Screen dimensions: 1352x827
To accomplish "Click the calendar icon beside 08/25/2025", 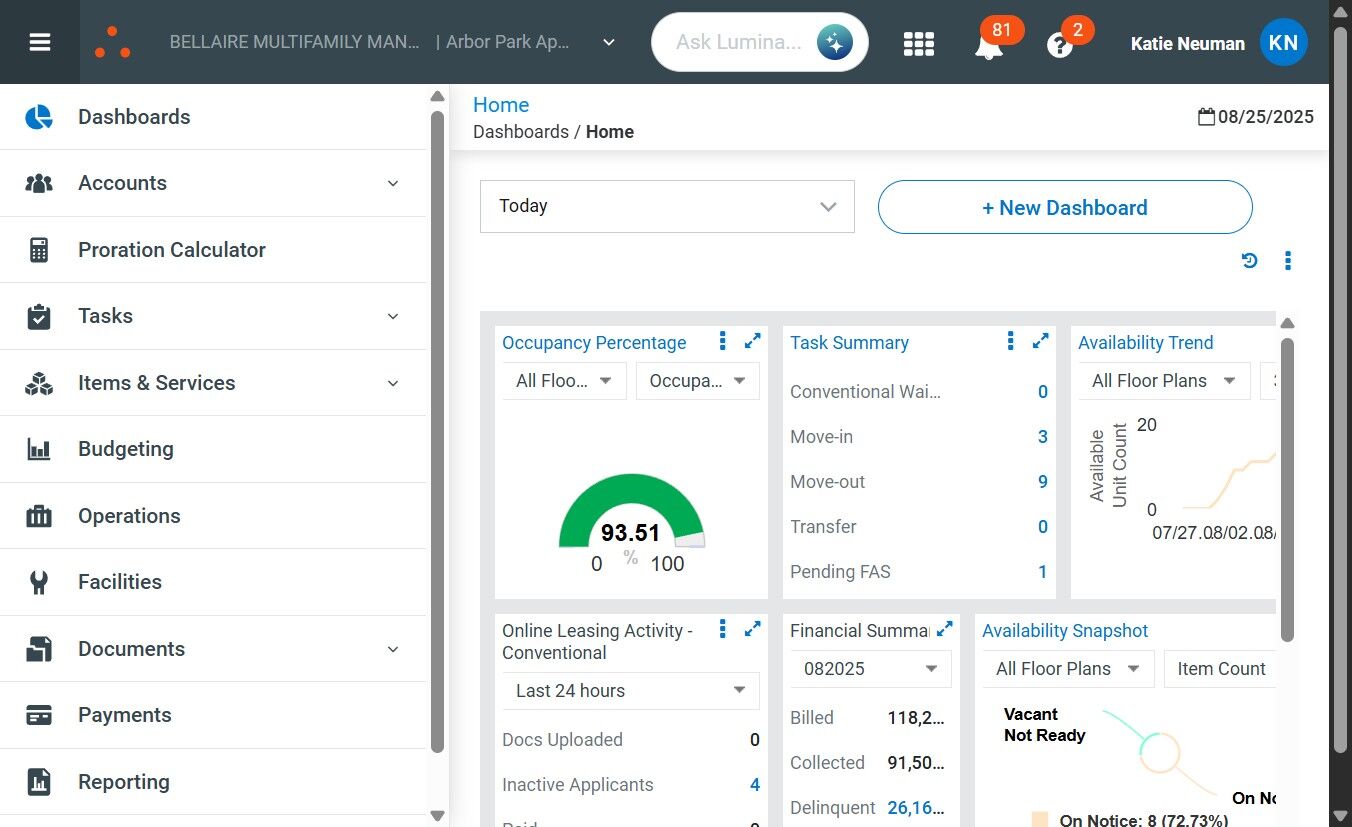I will pyautogui.click(x=1206, y=117).
